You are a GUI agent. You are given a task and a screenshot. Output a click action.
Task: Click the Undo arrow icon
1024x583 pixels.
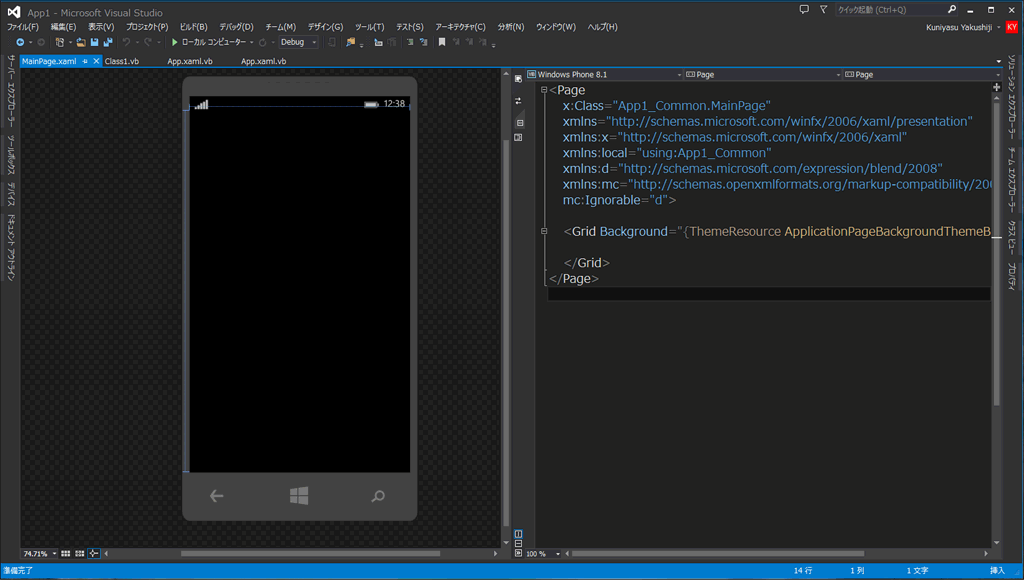[x=126, y=42]
